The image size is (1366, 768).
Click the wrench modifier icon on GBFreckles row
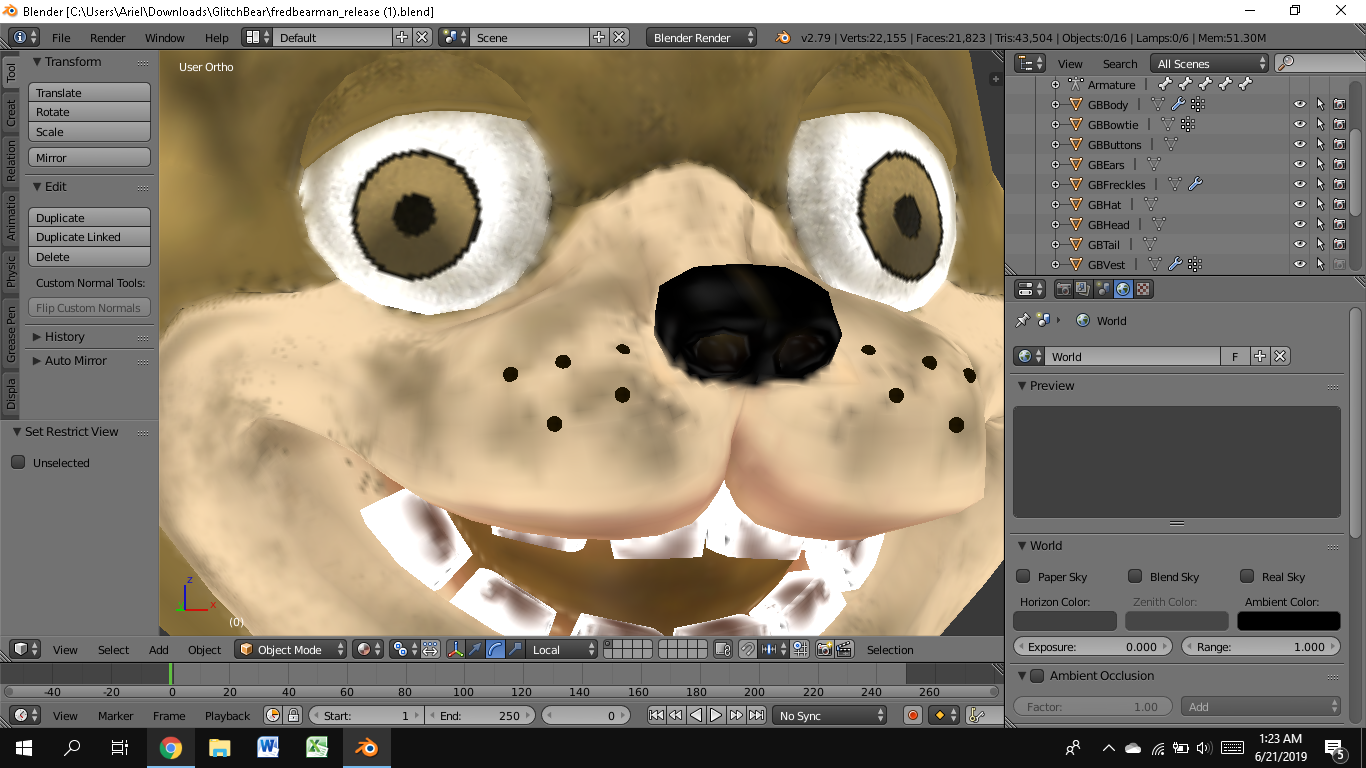click(x=1194, y=185)
